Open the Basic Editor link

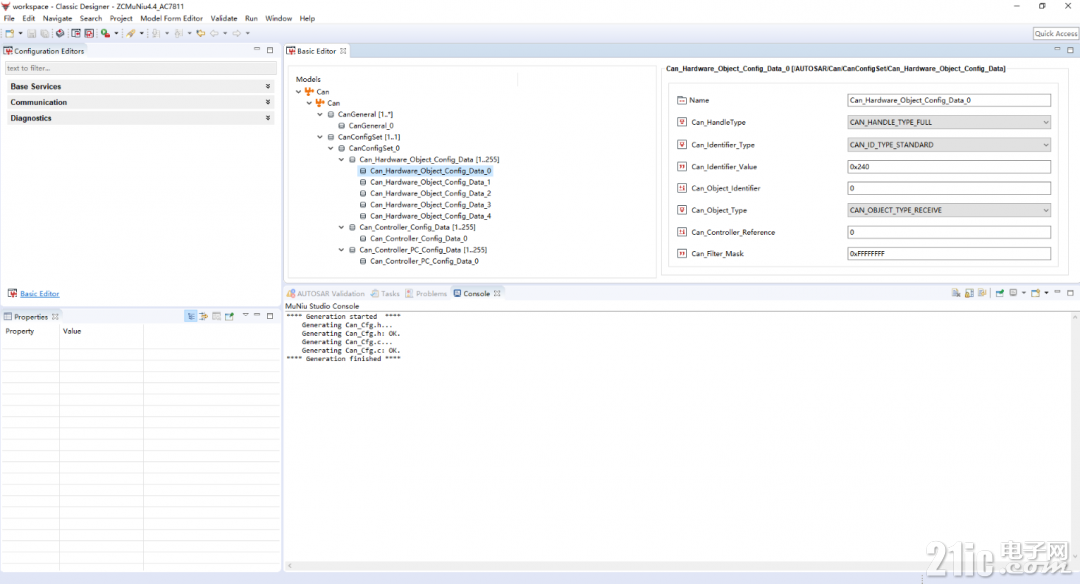pyautogui.click(x=39, y=294)
